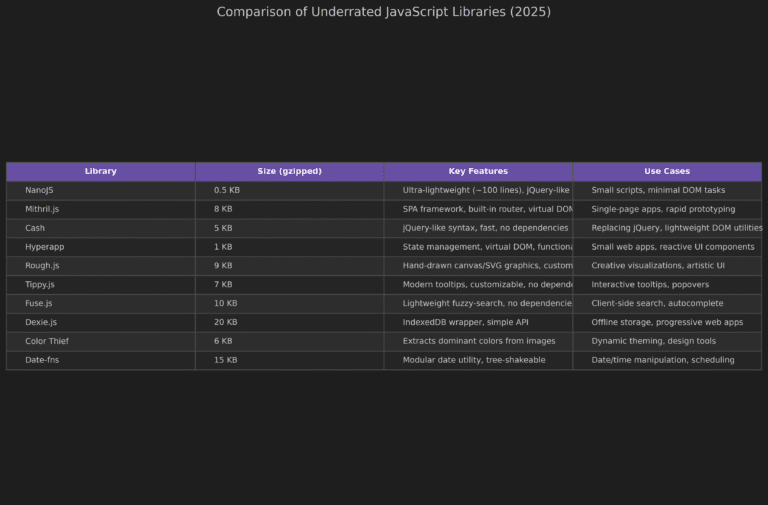Select the Hyperapp library cell

pos(101,247)
